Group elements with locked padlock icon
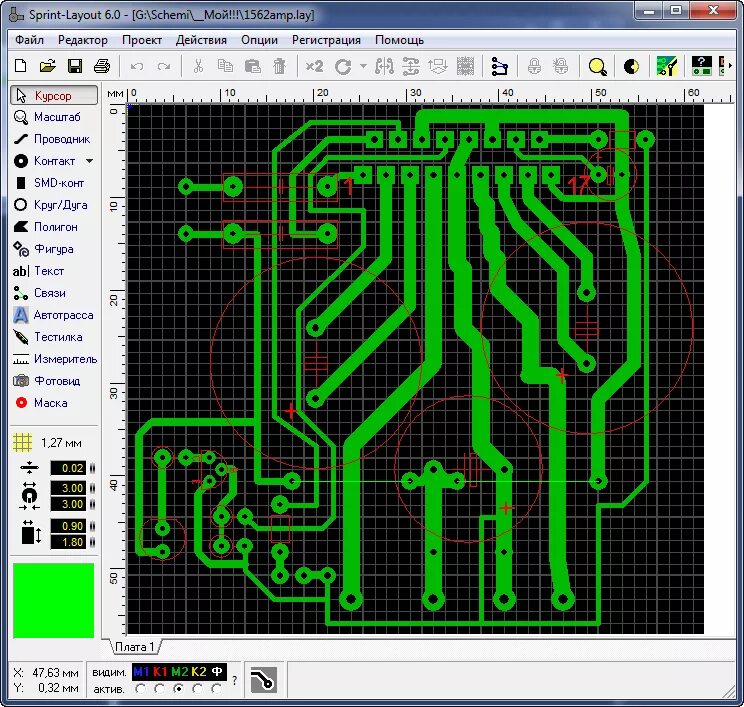This screenshot has width=744, height=707. pyautogui.click(x=534, y=66)
